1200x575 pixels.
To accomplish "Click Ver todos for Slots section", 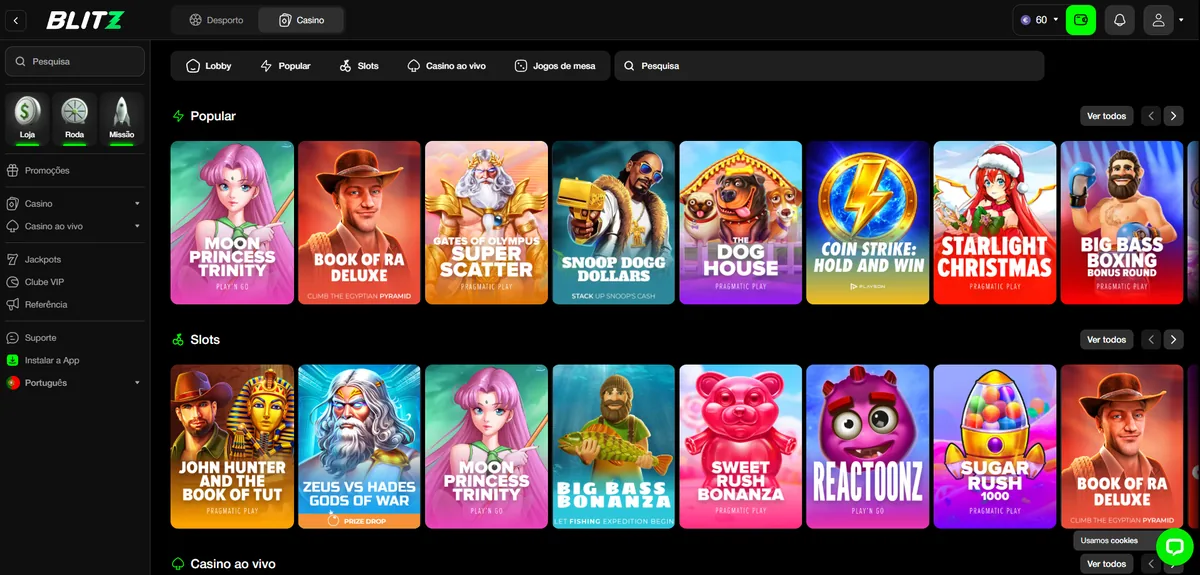I will click(x=1107, y=340).
